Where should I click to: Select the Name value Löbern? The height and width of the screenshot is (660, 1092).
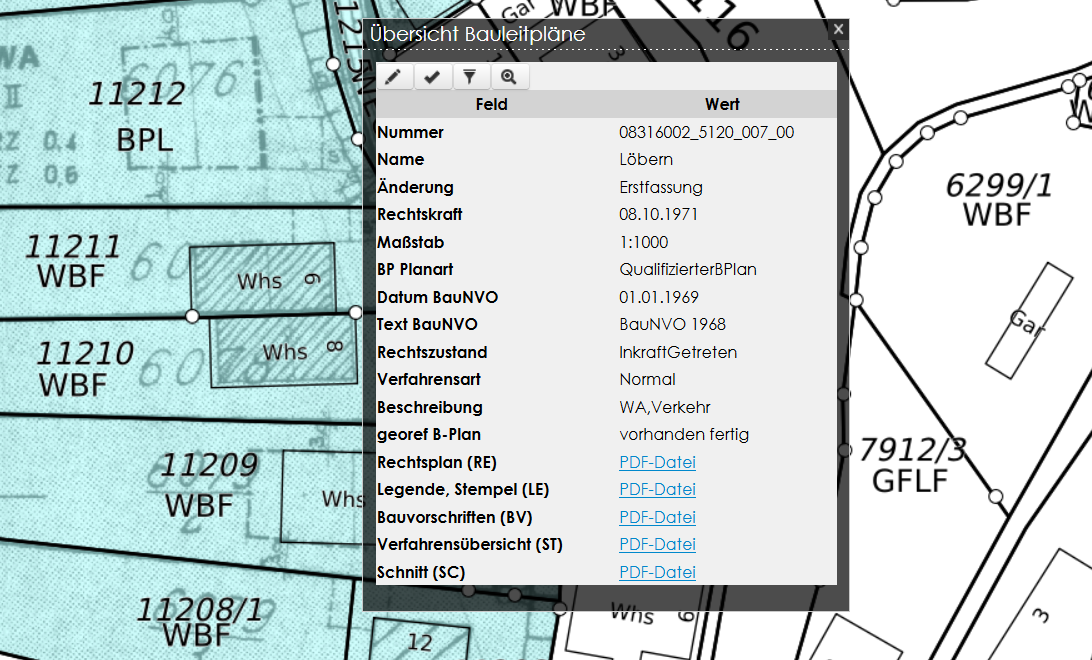[646, 159]
